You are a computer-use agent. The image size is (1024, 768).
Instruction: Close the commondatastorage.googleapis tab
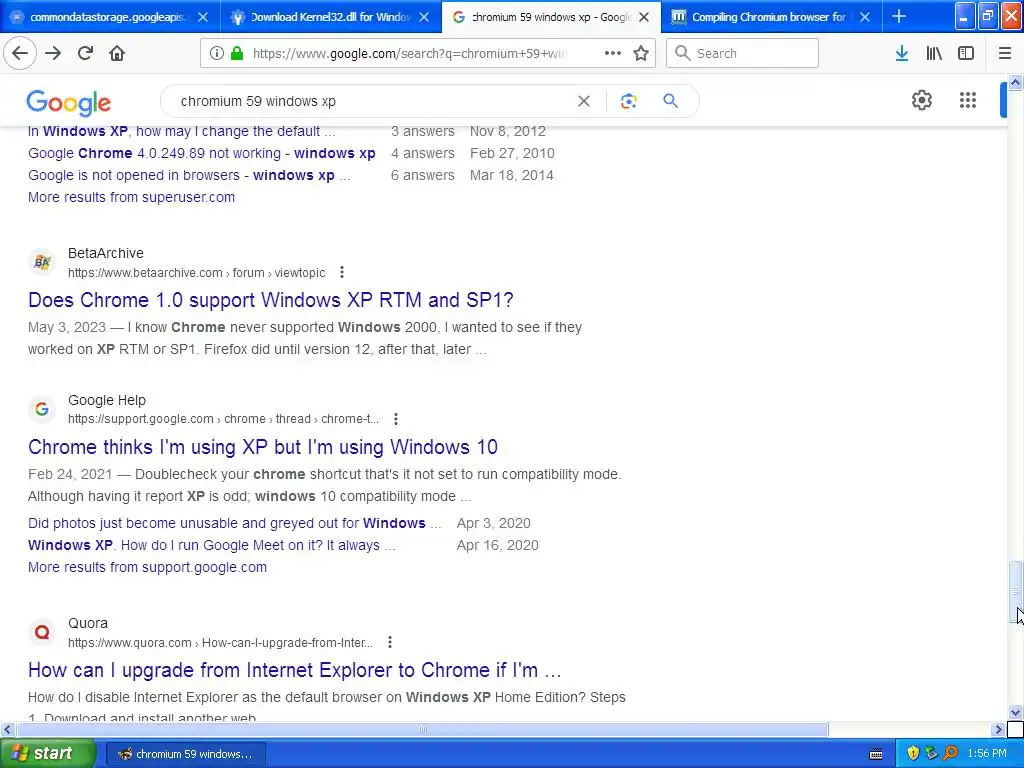[x=202, y=17]
